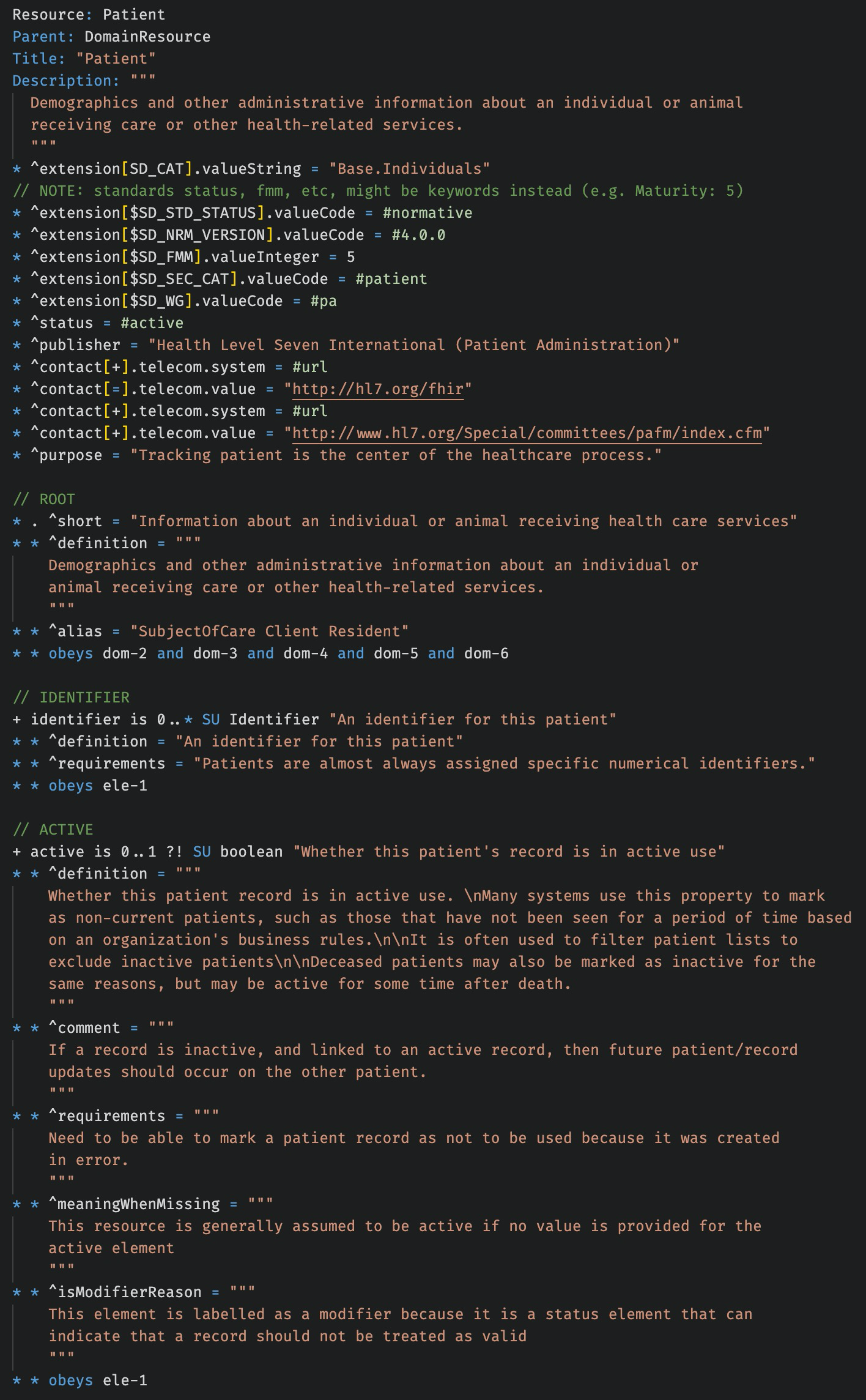Click the // IDENTIFIER comment heading
866x1400 pixels.
(71, 698)
